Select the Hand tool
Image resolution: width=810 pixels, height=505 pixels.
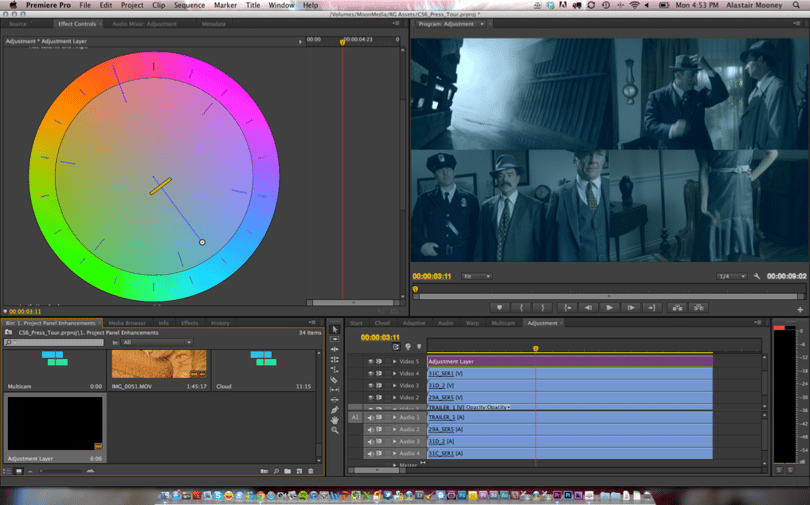click(x=334, y=420)
